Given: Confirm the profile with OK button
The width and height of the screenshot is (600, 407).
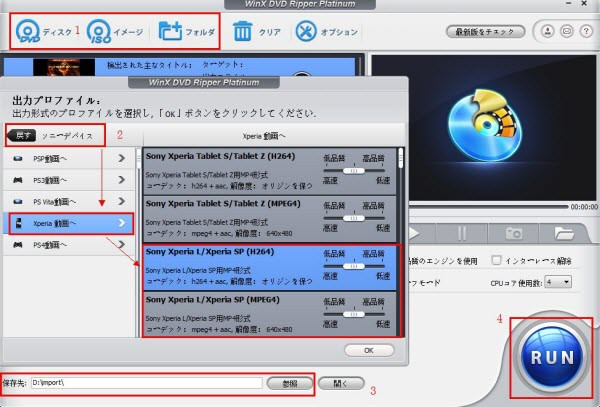Looking at the screenshot, I should [369, 350].
